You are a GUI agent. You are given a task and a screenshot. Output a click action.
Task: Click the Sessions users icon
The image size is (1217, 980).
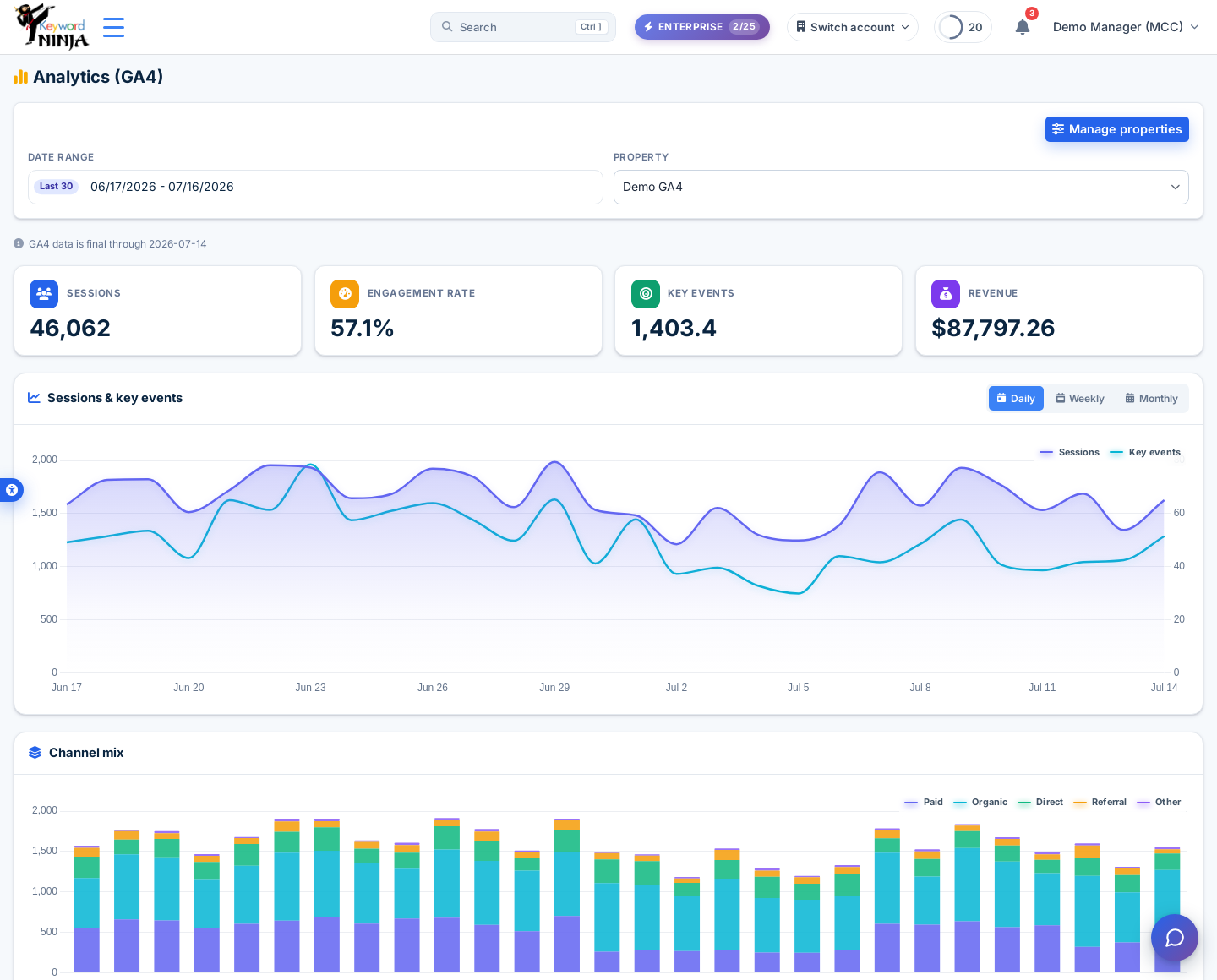44,294
